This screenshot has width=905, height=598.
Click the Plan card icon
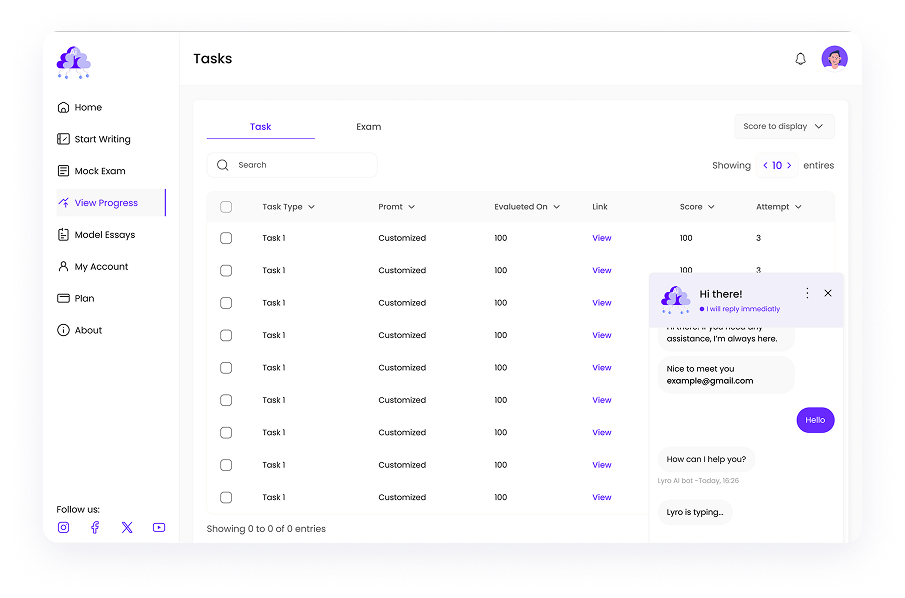(x=63, y=298)
